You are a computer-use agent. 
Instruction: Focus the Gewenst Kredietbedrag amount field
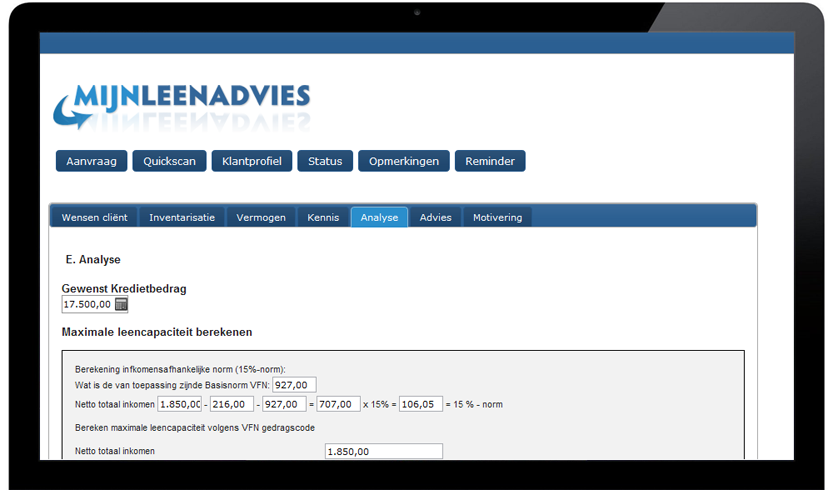click(87, 305)
